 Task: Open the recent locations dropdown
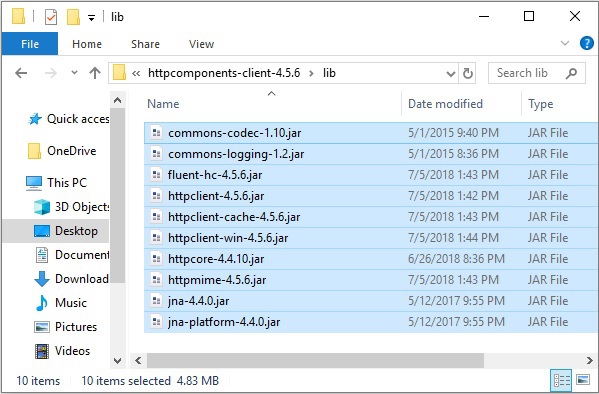(74, 72)
